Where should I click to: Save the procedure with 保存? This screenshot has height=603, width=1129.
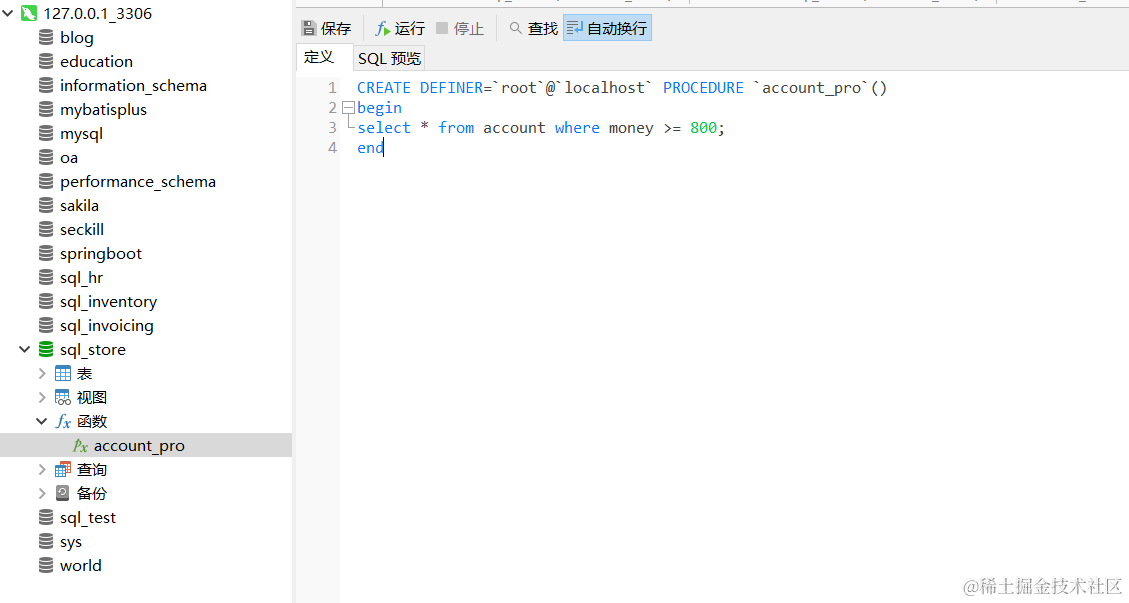tap(327, 28)
